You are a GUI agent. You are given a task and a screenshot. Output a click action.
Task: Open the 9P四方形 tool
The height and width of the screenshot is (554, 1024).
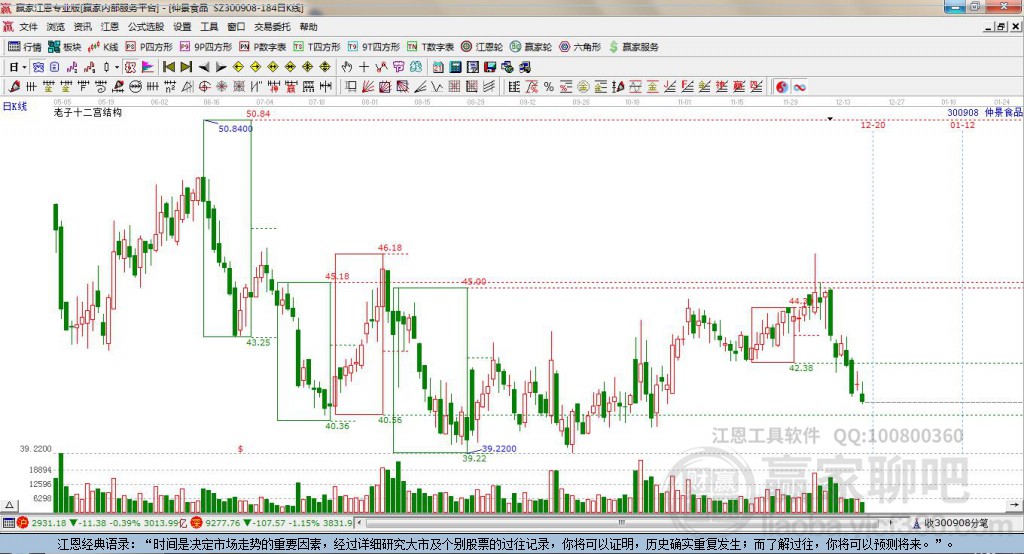[x=206, y=47]
